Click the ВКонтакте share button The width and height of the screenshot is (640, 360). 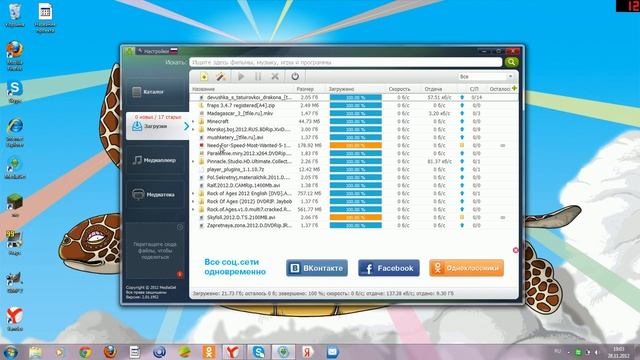tap(317, 268)
